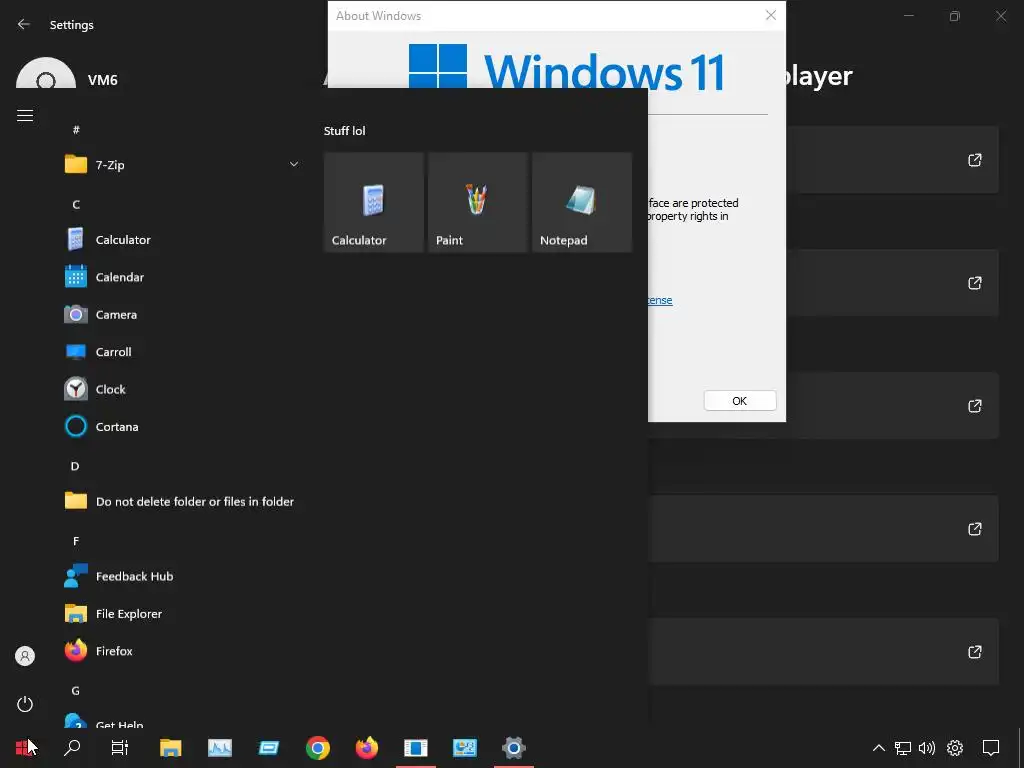The height and width of the screenshot is (768, 1024).
Task: Open the Camera app
Action: coord(182,315)
